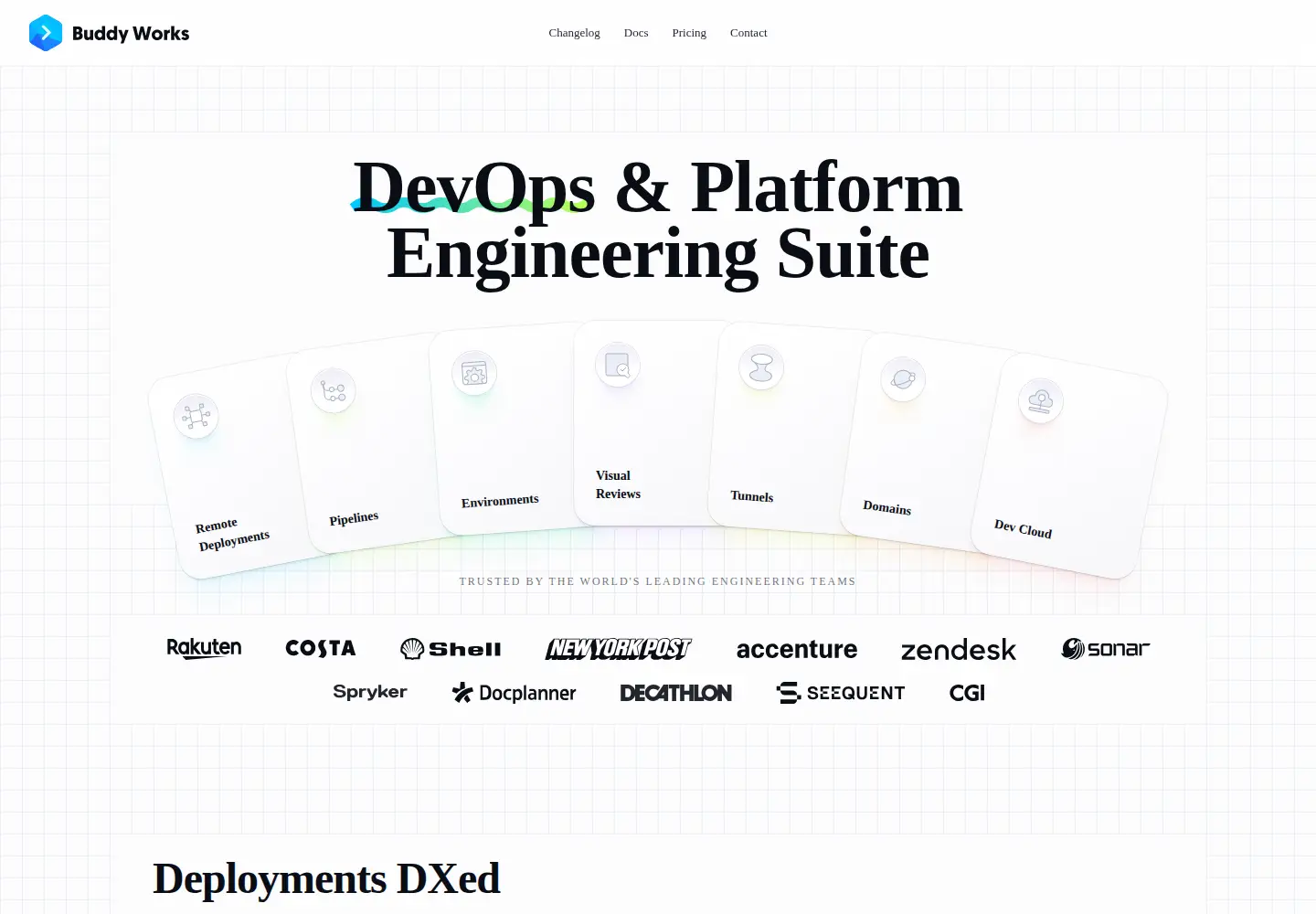Click the Buddy Works brand name text
The width and height of the screenshot is (1316, 914).
click(131, 34)
